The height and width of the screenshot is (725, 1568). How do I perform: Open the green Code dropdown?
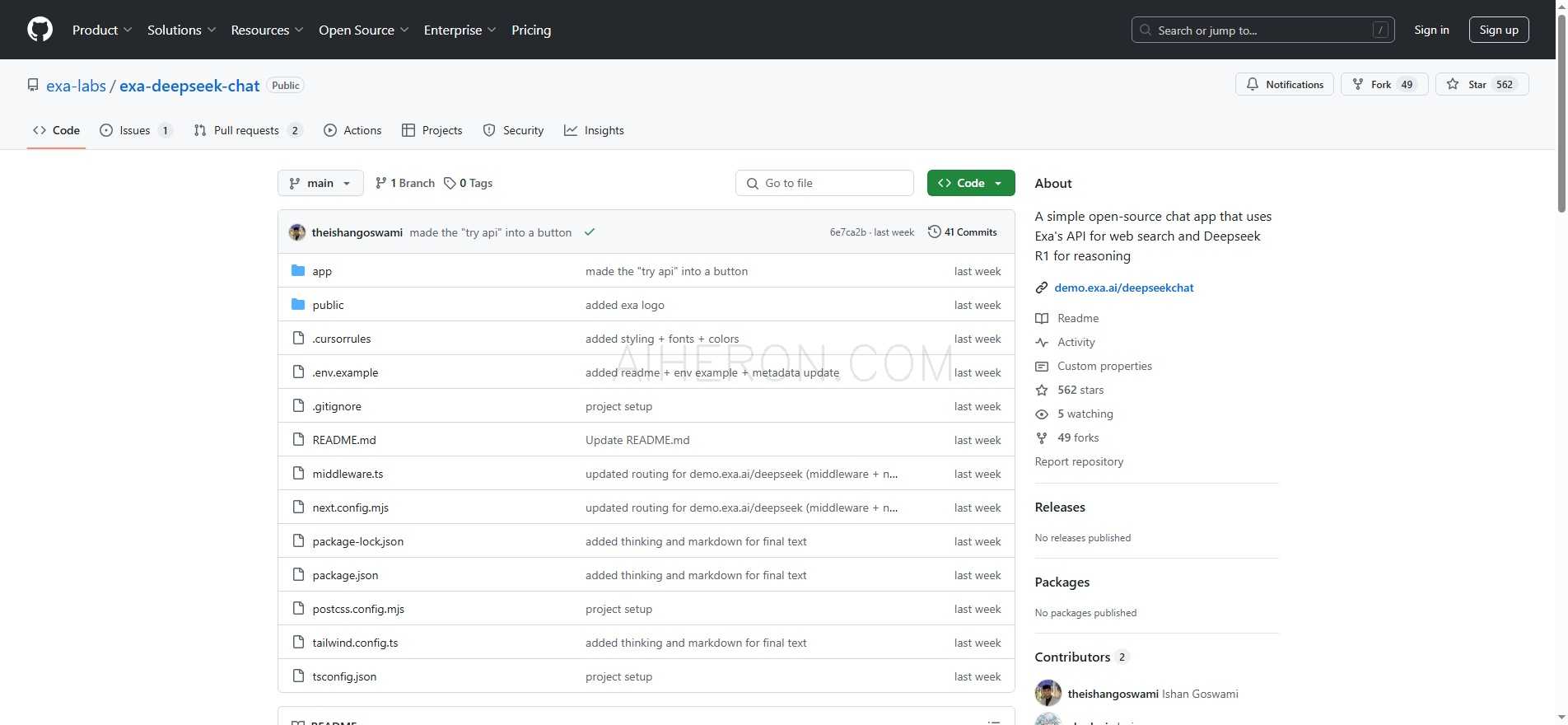click(x=971, y=183)
